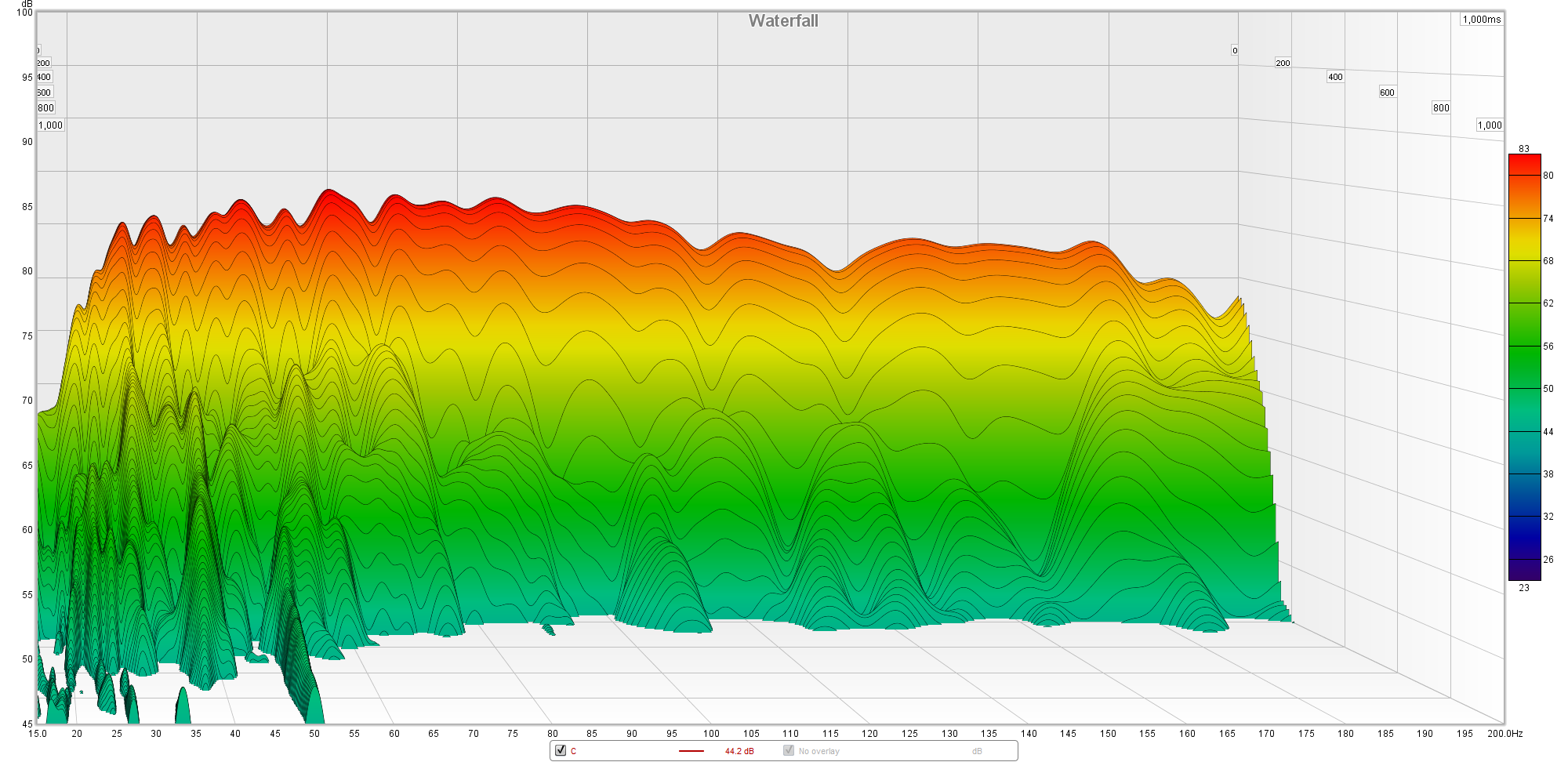Click the 44.2 dB legend value

[739, 751]
